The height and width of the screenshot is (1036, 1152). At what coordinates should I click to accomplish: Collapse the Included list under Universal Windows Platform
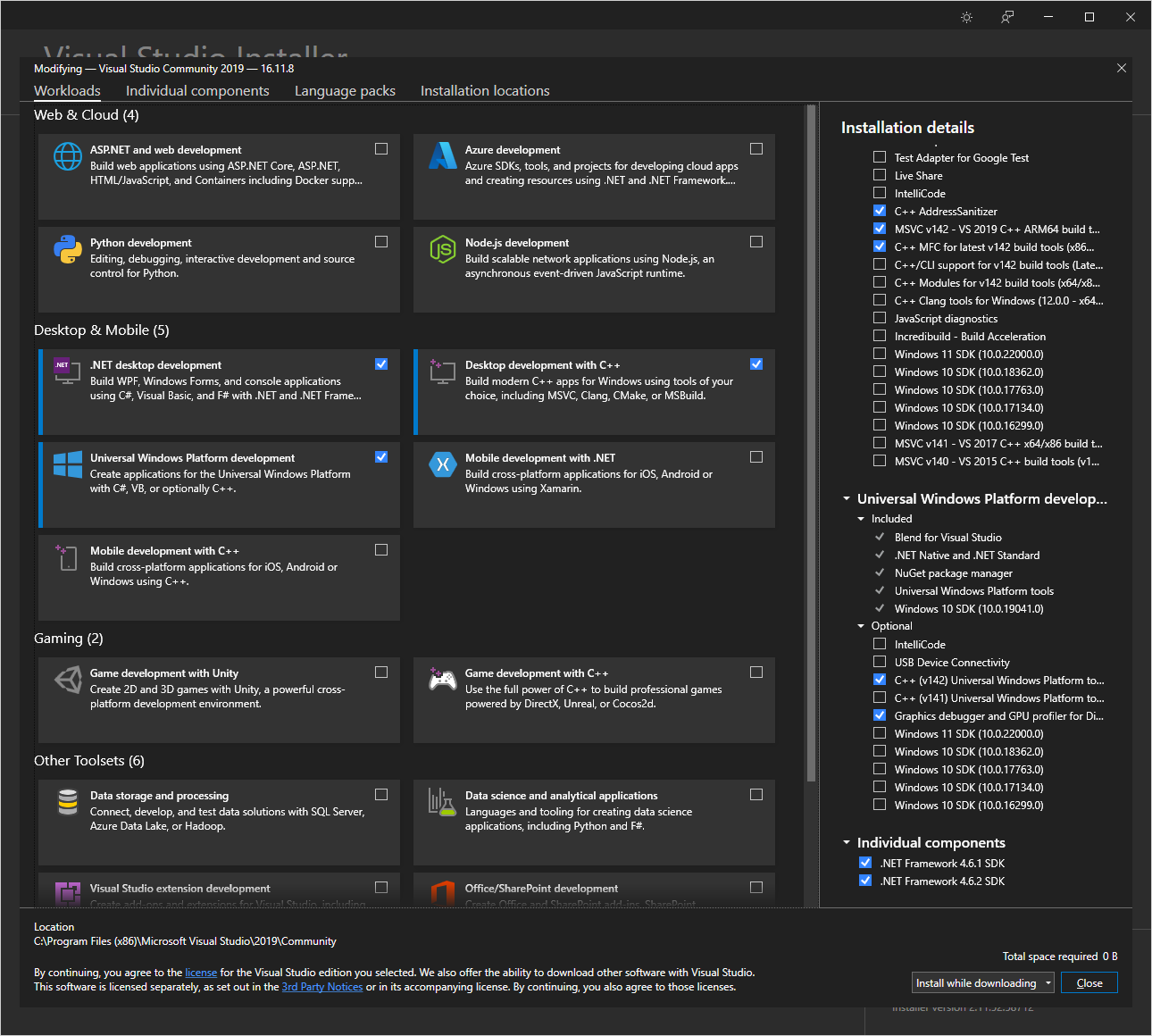861,519
